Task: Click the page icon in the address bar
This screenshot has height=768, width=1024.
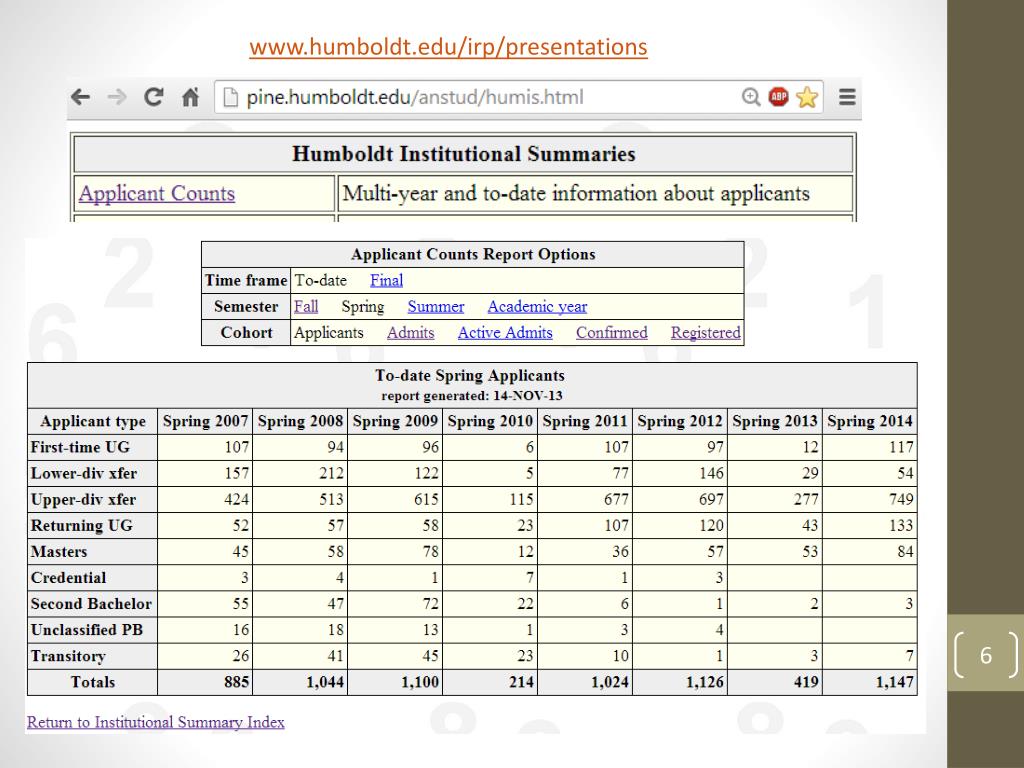Action: pos(231,97)
